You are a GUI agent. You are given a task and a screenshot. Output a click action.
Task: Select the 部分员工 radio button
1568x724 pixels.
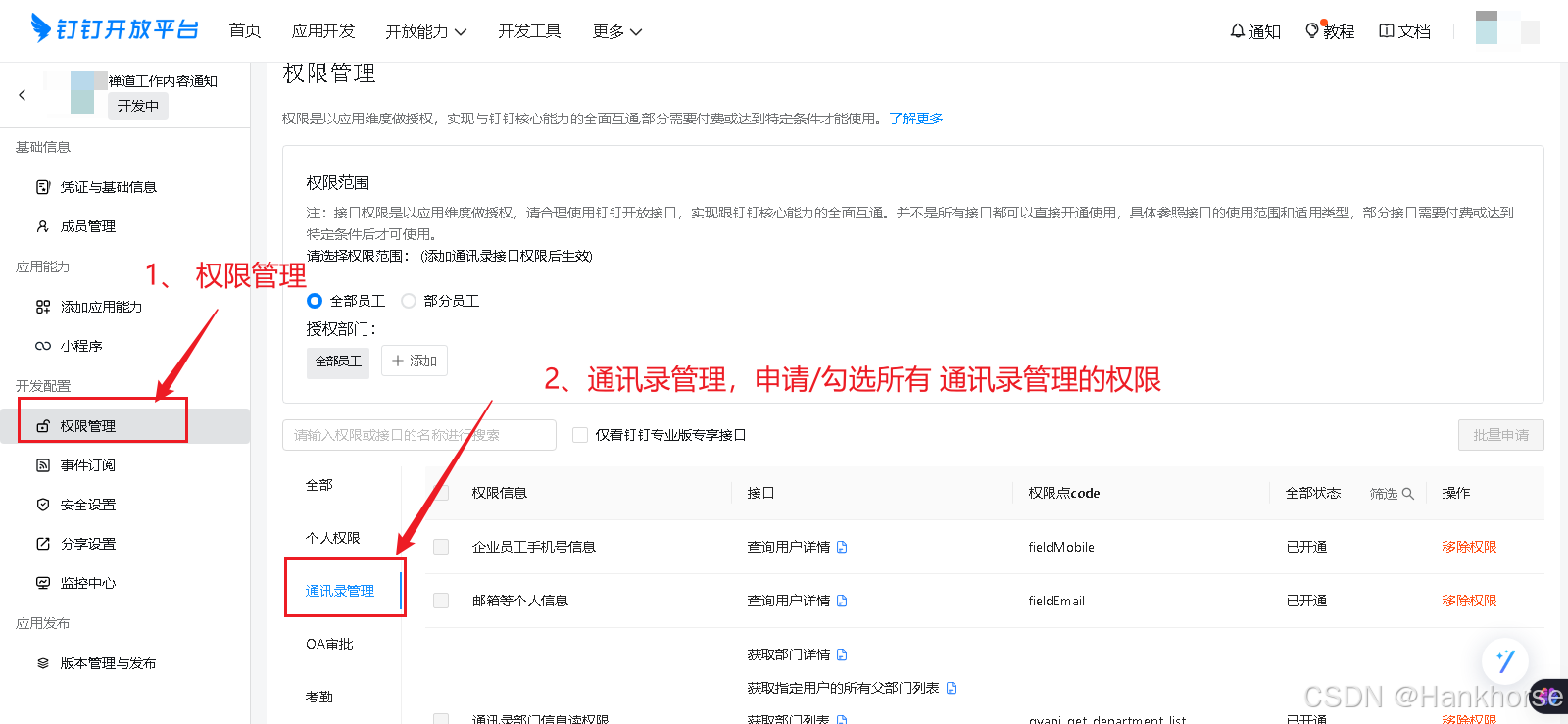click(409, 301)
